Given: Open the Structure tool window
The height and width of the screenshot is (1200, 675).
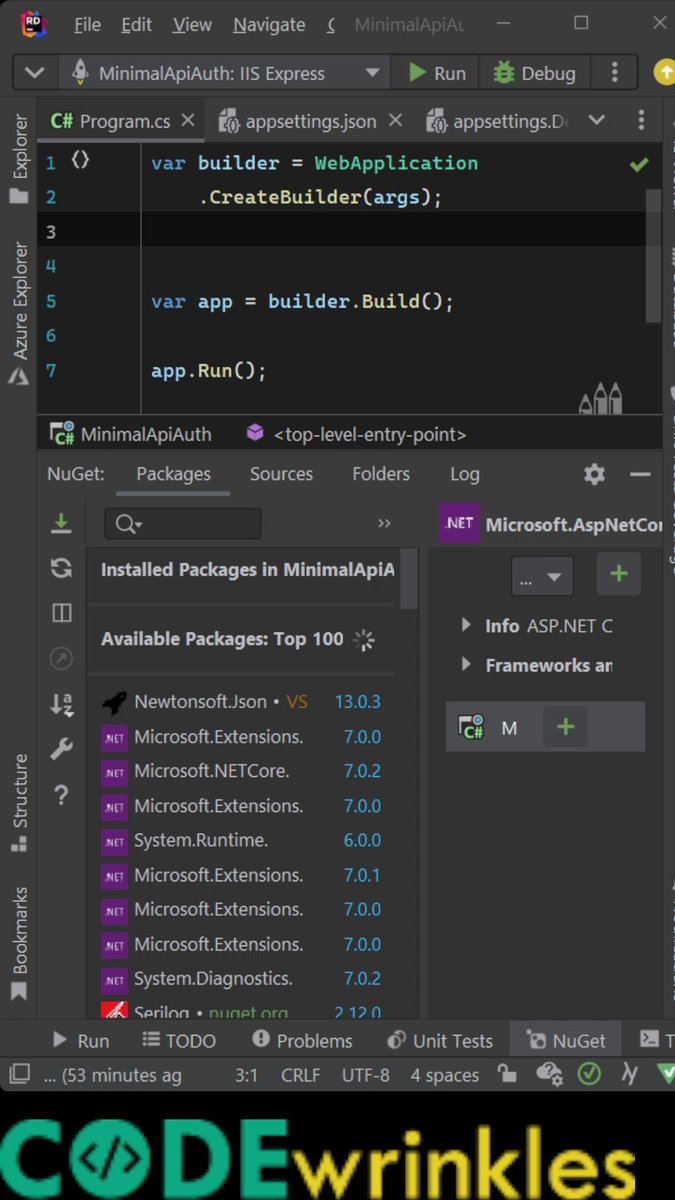Looking at the screenshot, I should click(x=19, y=803).
